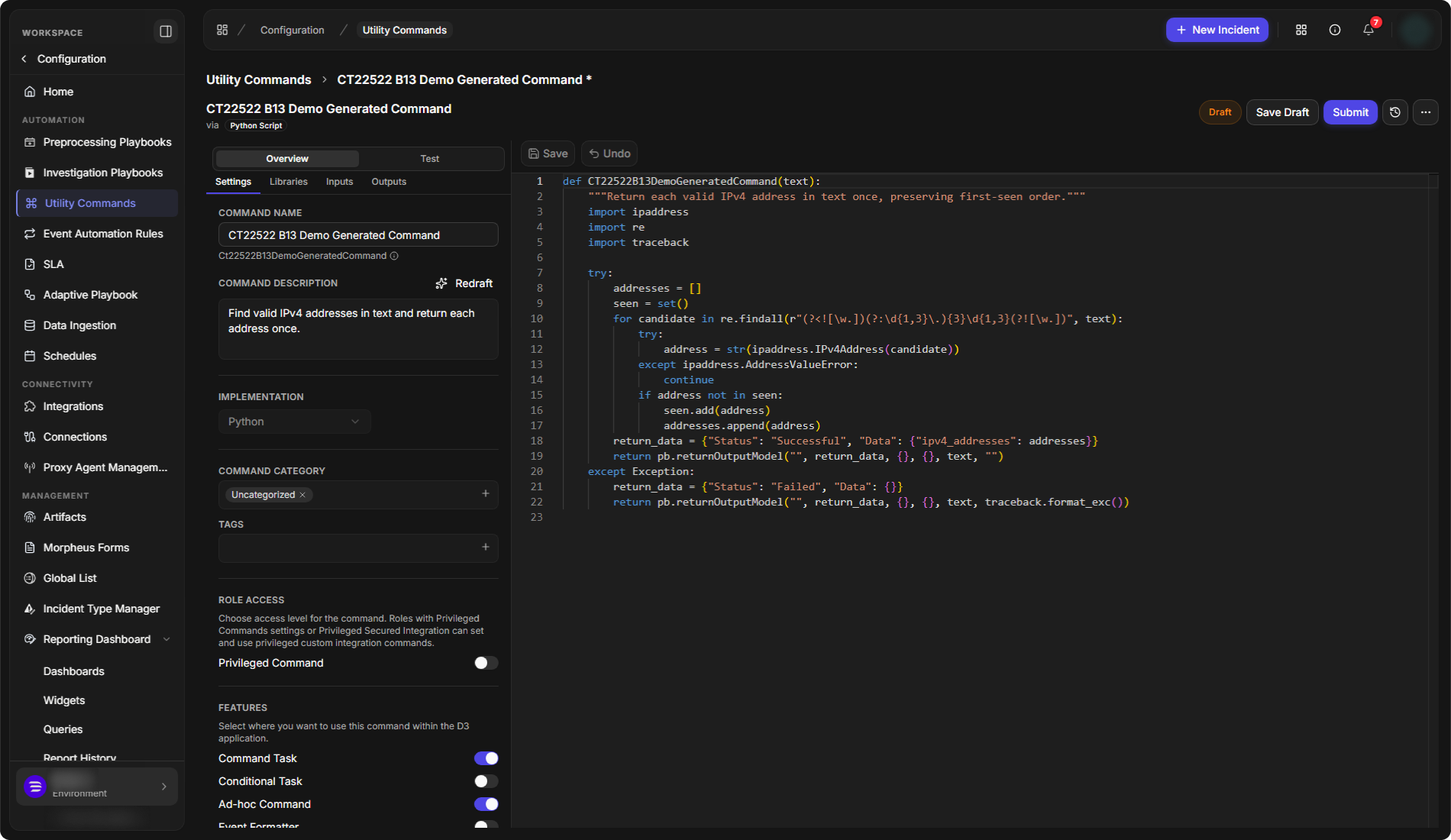Open the Python implementation dropdown

(294, 422)
